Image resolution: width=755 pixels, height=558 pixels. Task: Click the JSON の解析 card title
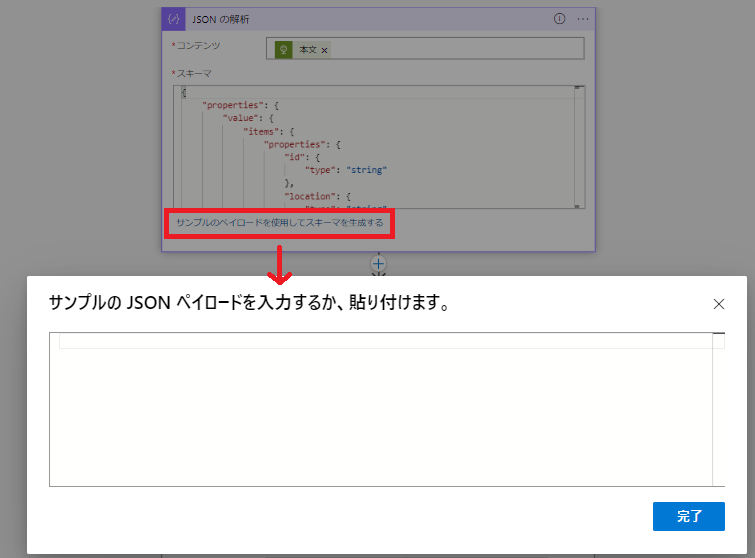click(x=221, y=19)
